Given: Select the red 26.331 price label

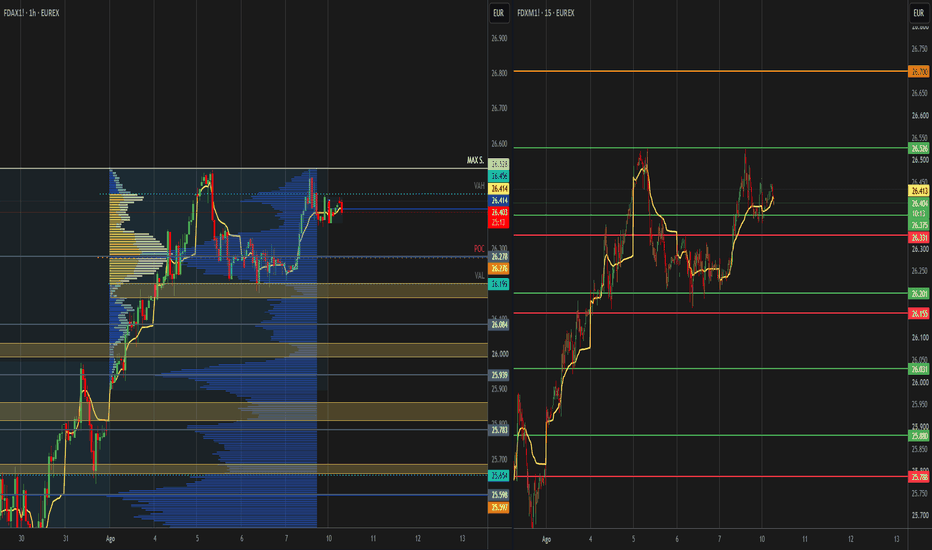Looking at the screenshot, I should click(x=919, y=238).
